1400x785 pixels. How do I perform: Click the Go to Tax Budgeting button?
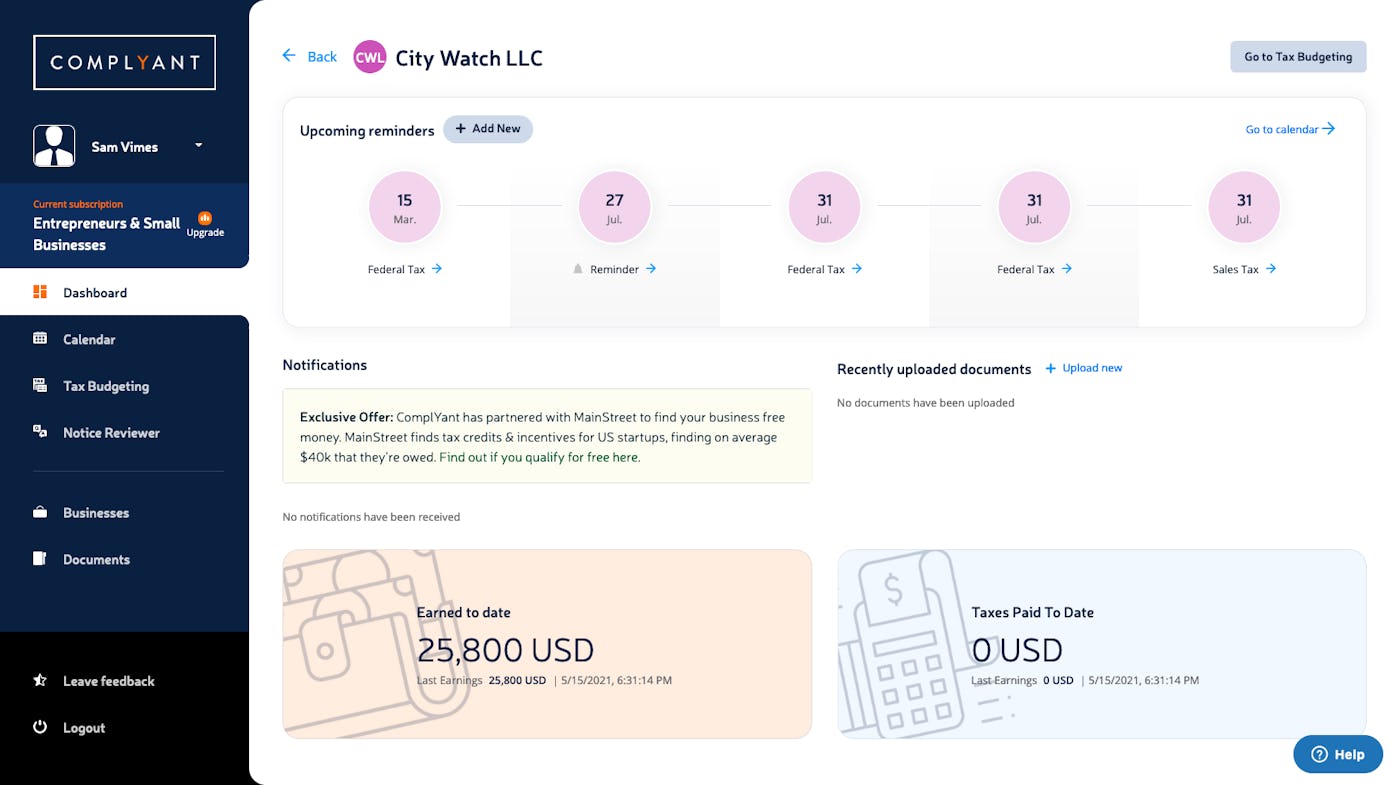(x=1298, y=57)
